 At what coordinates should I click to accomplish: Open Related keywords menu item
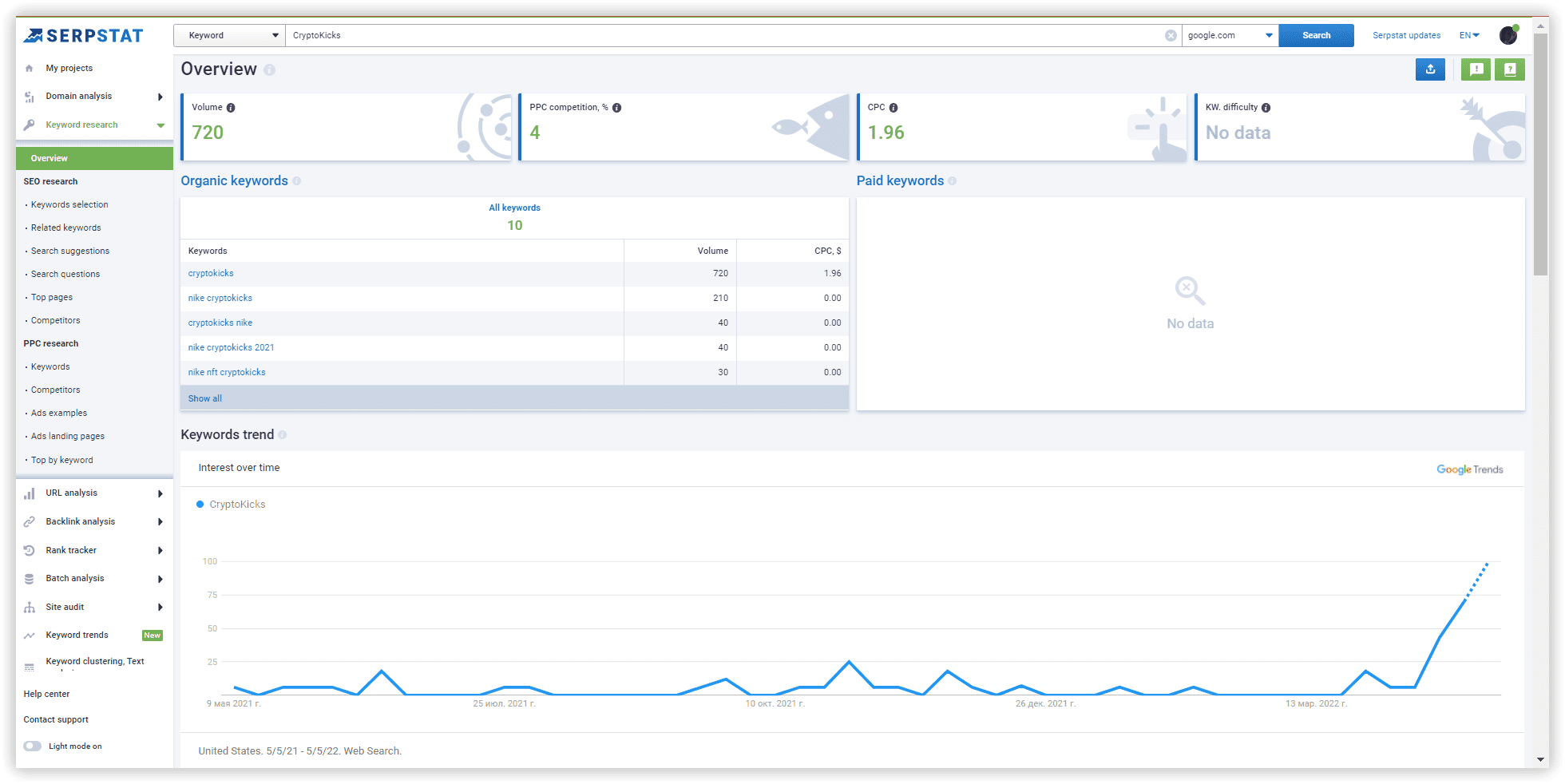(66, 228)
